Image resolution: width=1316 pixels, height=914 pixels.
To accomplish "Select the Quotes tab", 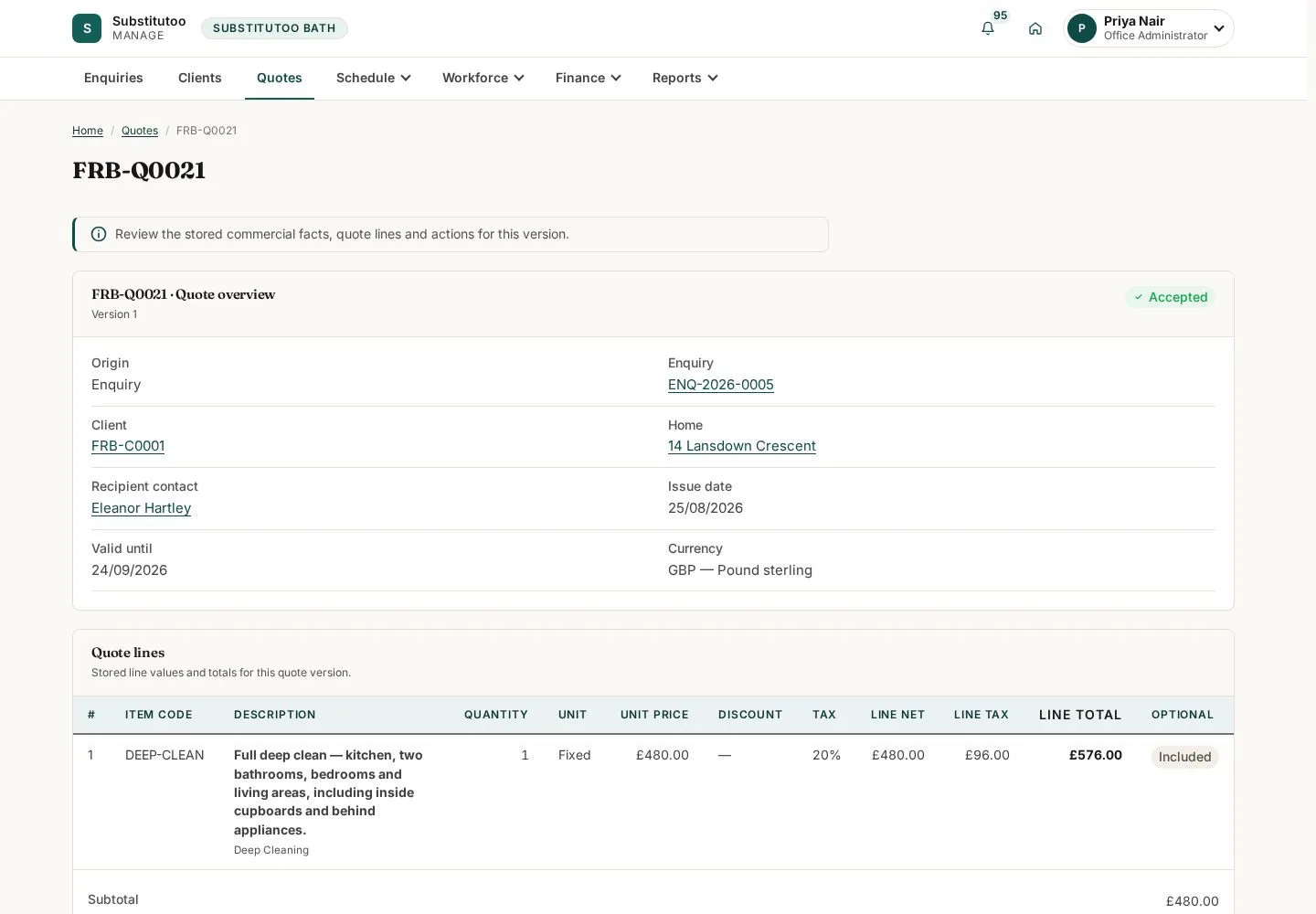I will [280, 78].
